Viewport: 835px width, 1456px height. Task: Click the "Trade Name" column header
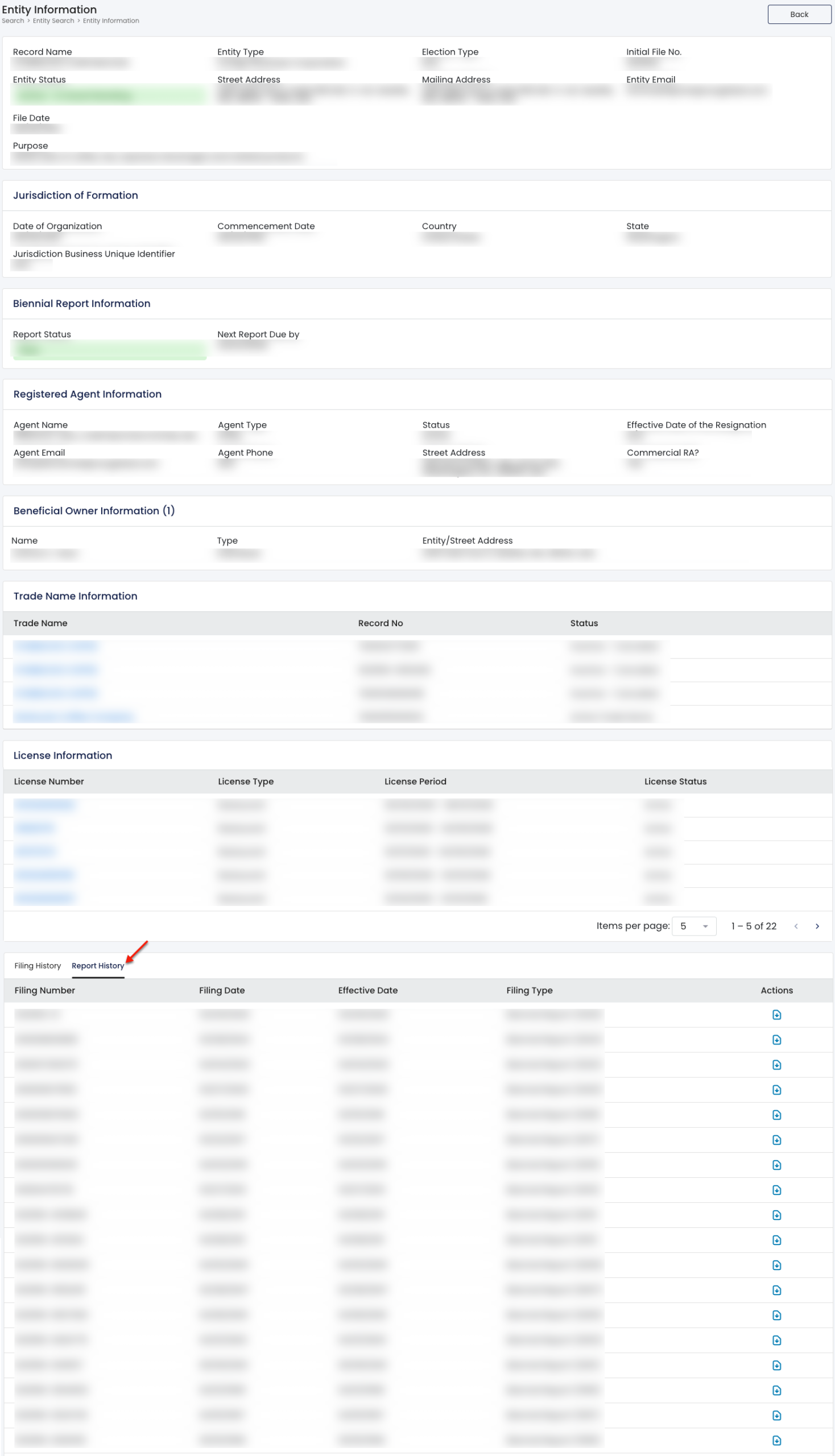click(x=40, y=623)
